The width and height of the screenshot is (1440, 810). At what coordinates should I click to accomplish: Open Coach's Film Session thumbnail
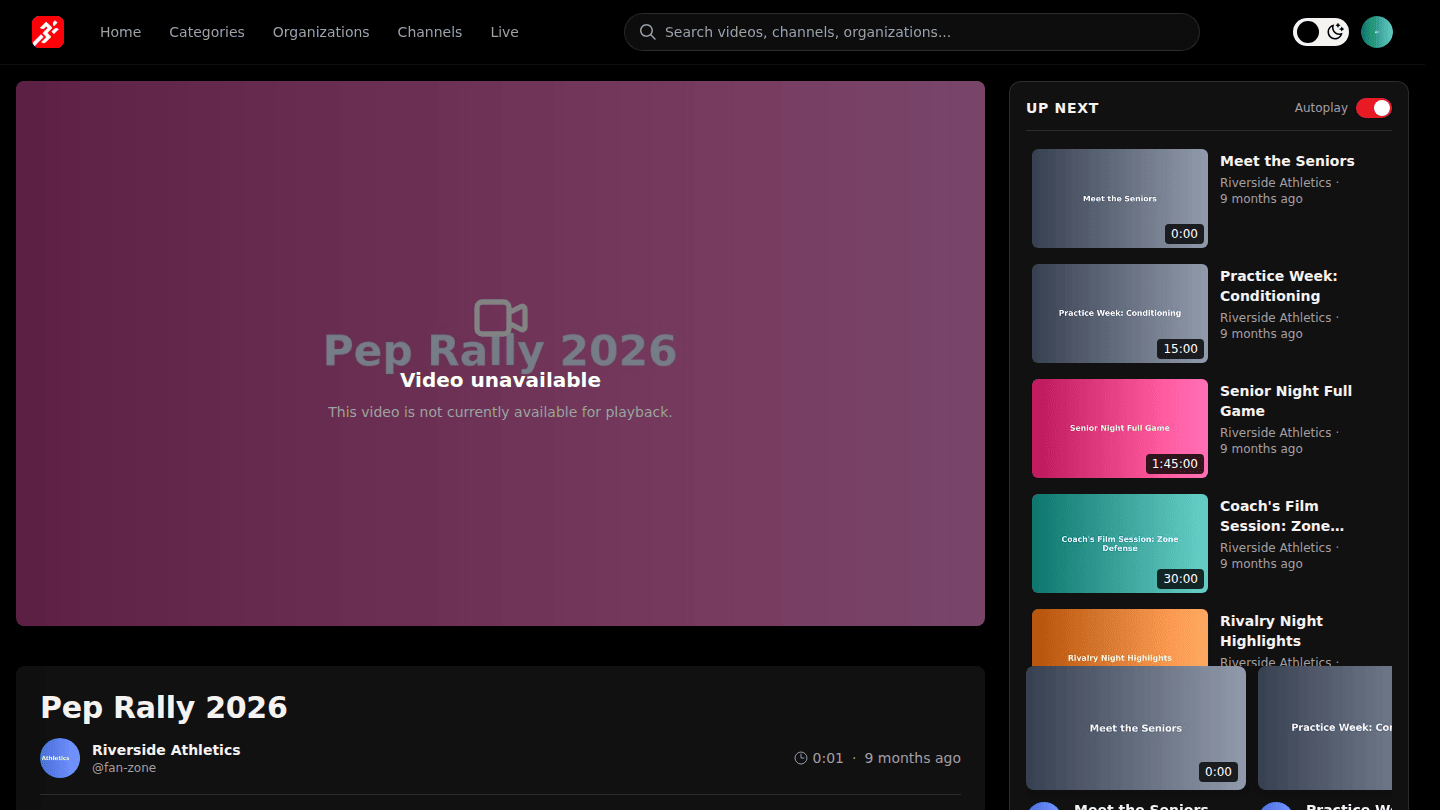pyautogui.click(x=1120, y=543)
